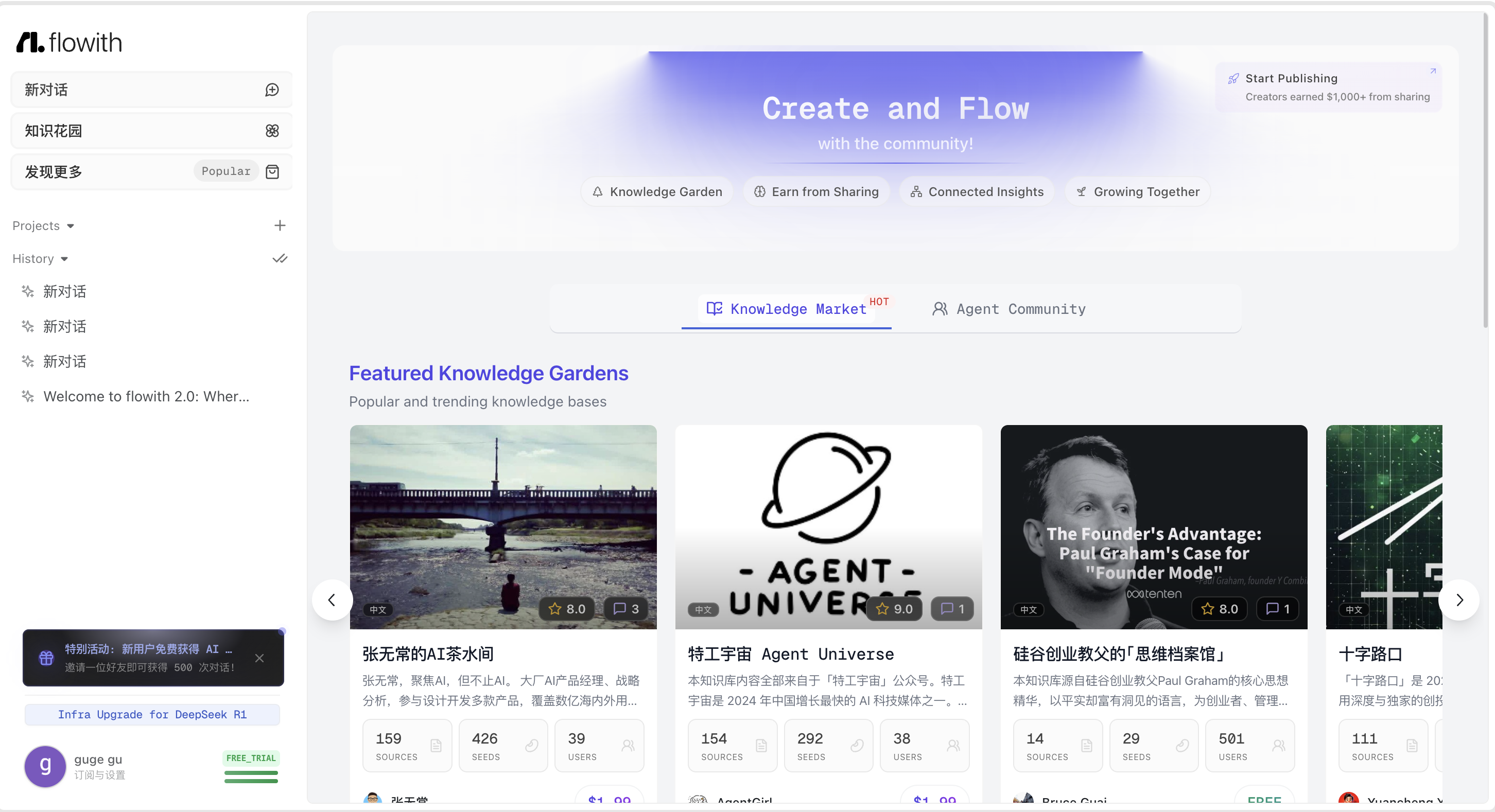This screenshot has width=1495, height=812.
Task: Open comments badge on 张无常的AI茶水间 card
Action: click(626, 609)
